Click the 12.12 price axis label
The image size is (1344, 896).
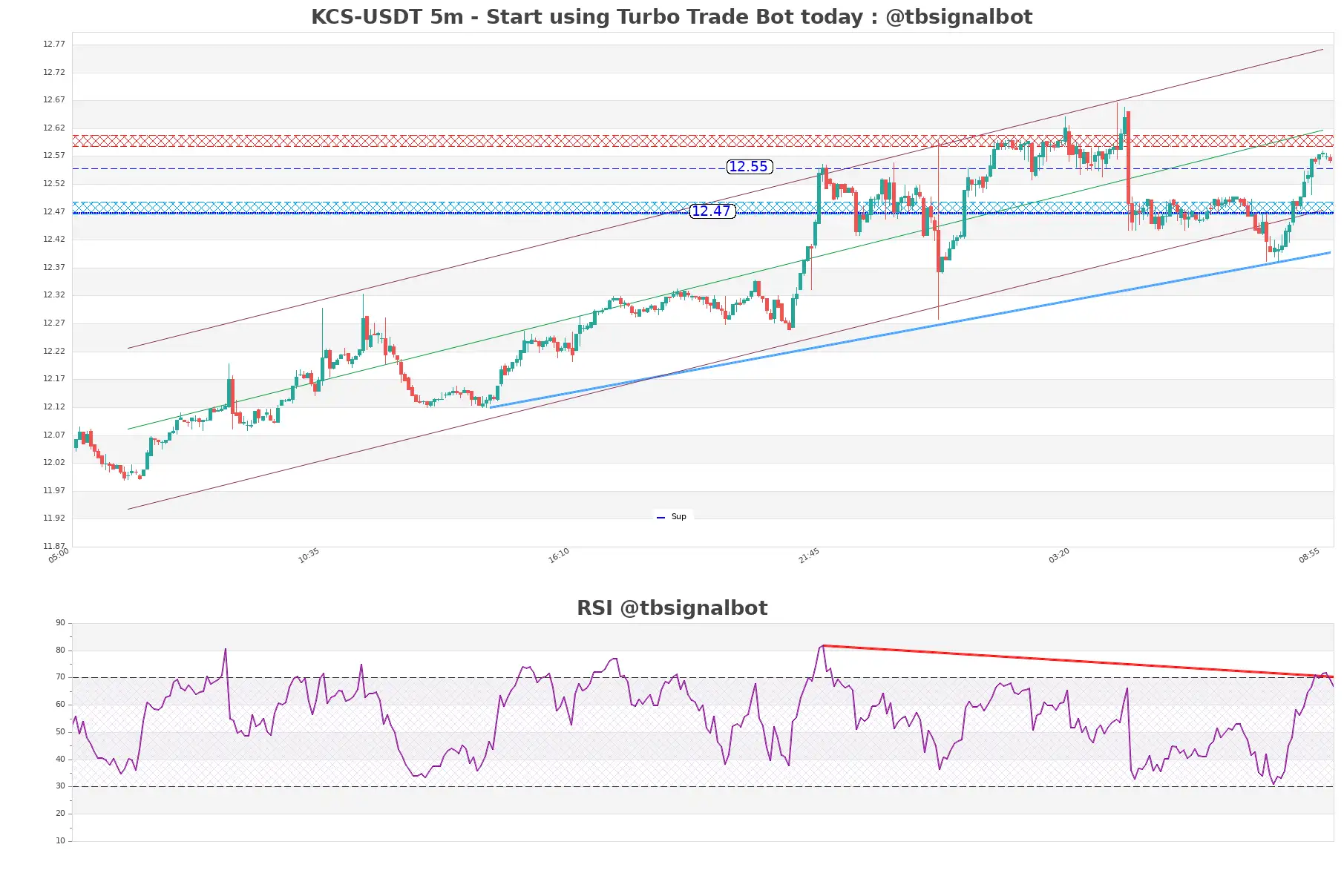54,407
